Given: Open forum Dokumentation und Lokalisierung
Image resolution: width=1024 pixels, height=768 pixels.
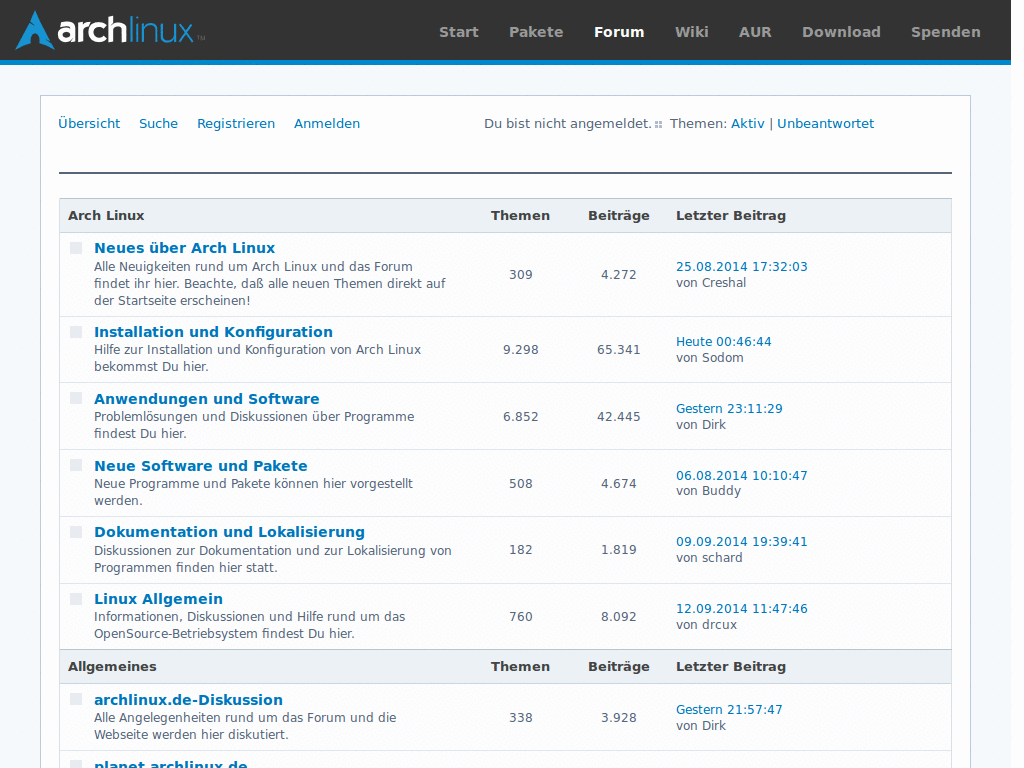Looking at the screenshot, I should click(229, 532).
